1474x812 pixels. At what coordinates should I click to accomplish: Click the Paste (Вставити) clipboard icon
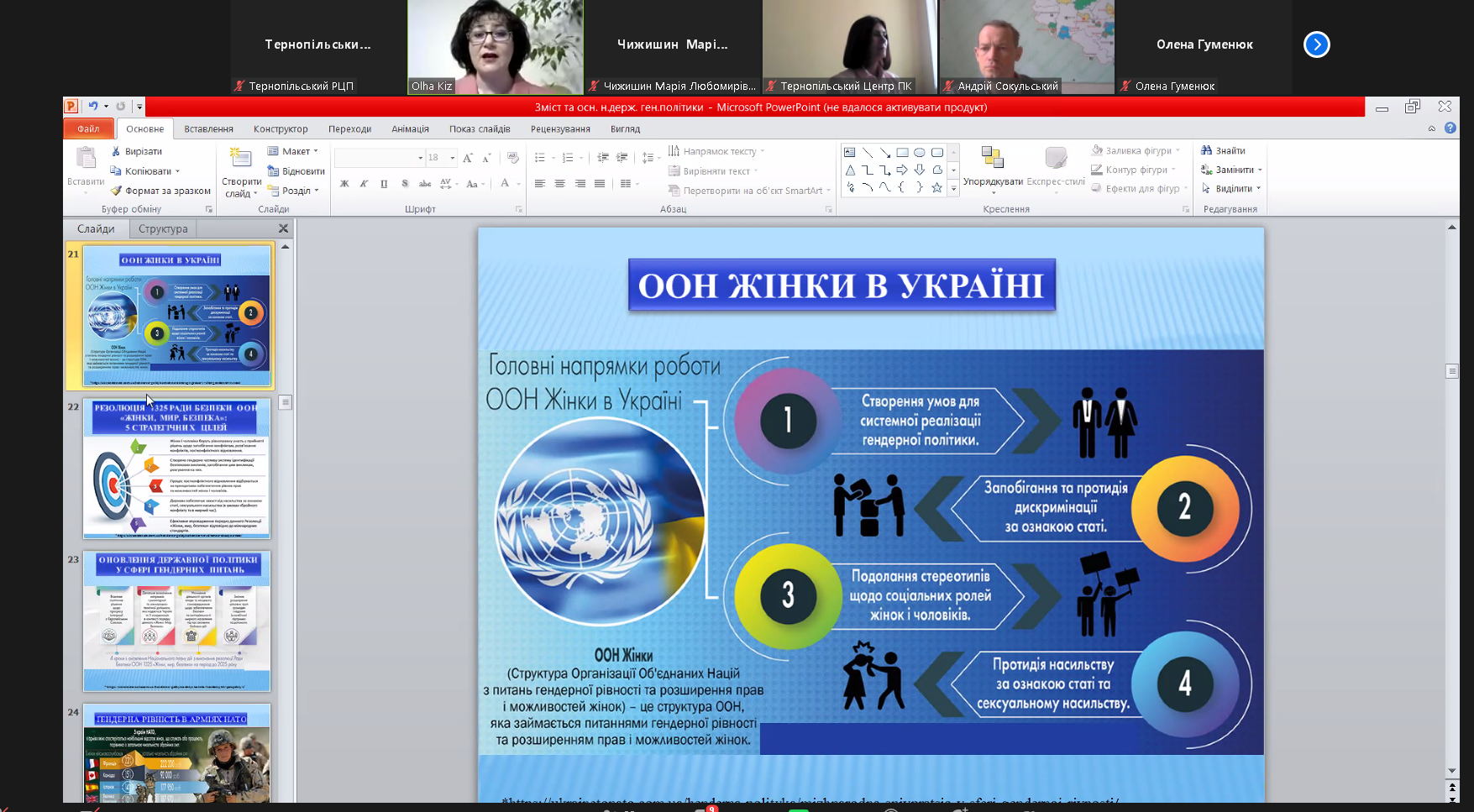(x=86, y=158)
